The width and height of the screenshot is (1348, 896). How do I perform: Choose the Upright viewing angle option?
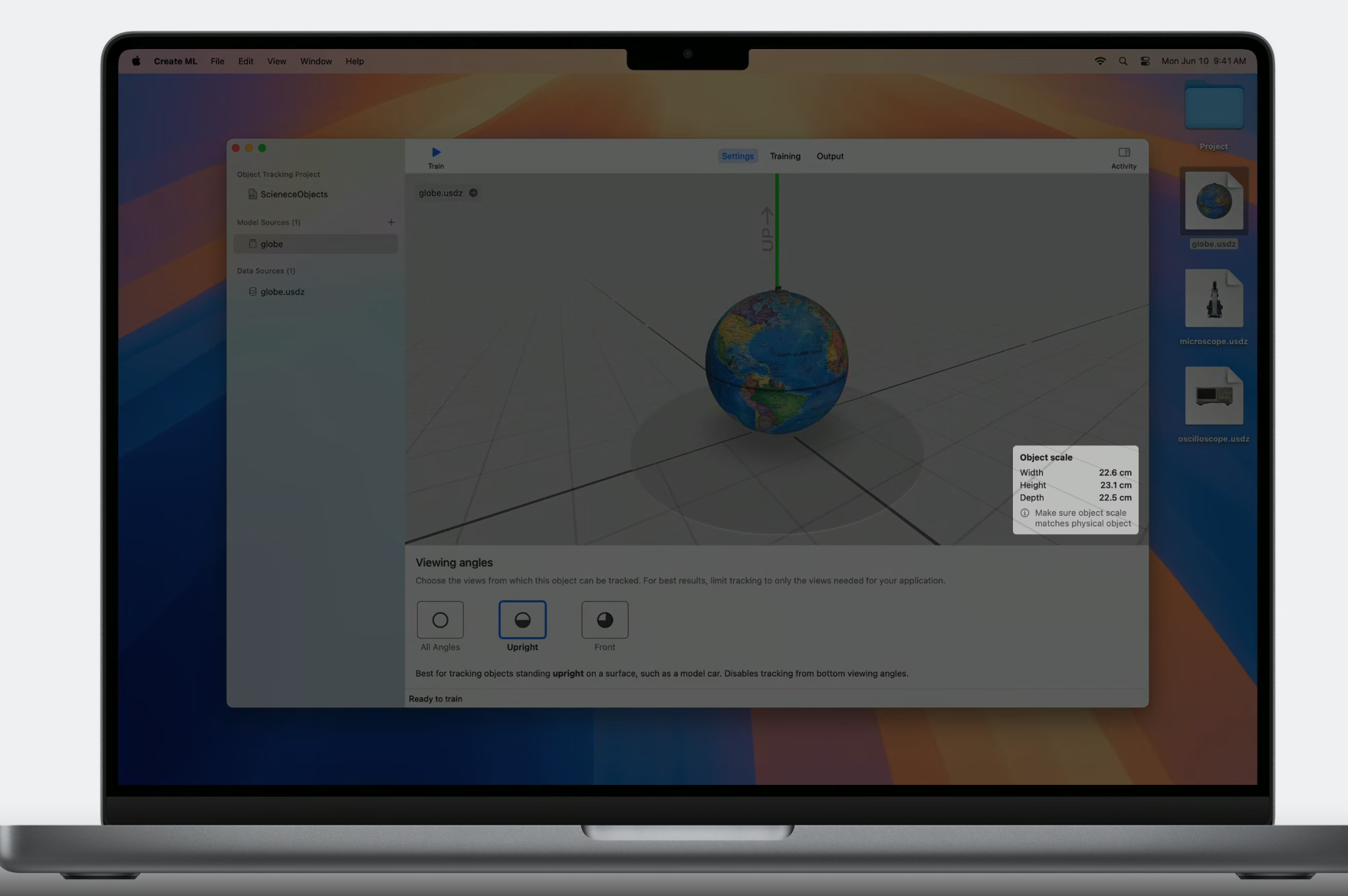point(522,619)
